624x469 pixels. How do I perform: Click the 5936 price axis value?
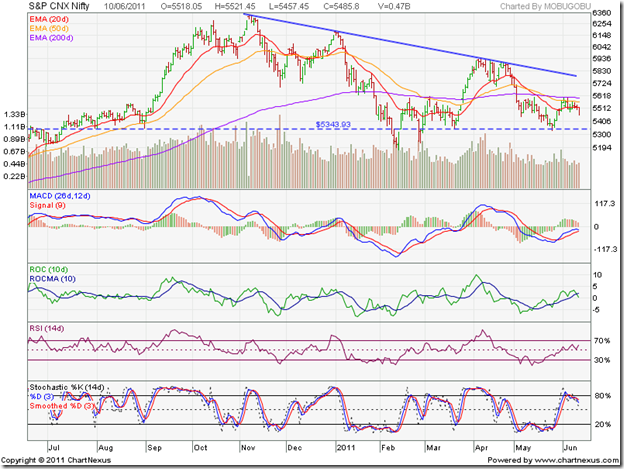(602, 58)
